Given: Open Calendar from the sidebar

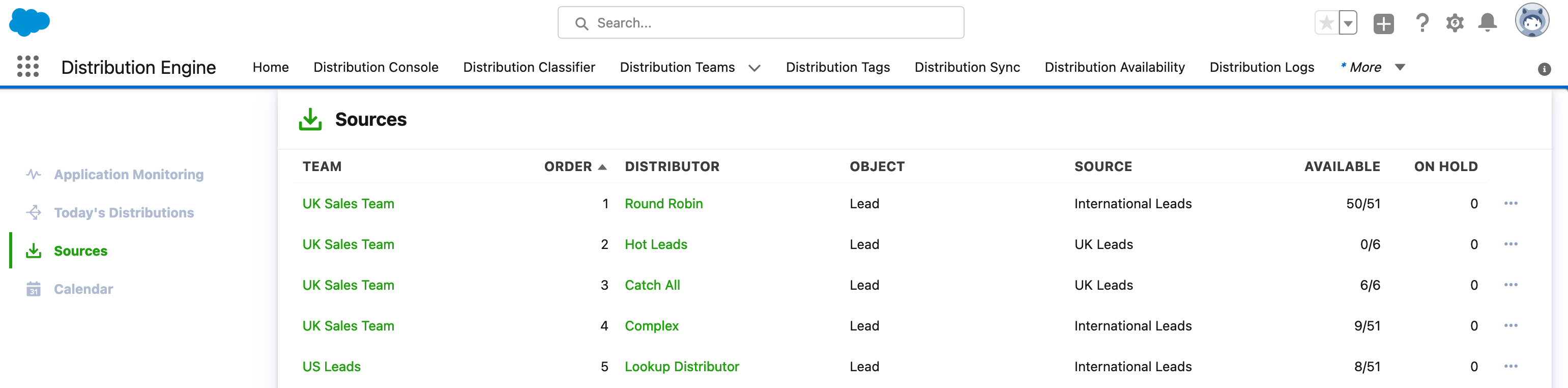Looking at the screenshot, I should coord(83,289).
